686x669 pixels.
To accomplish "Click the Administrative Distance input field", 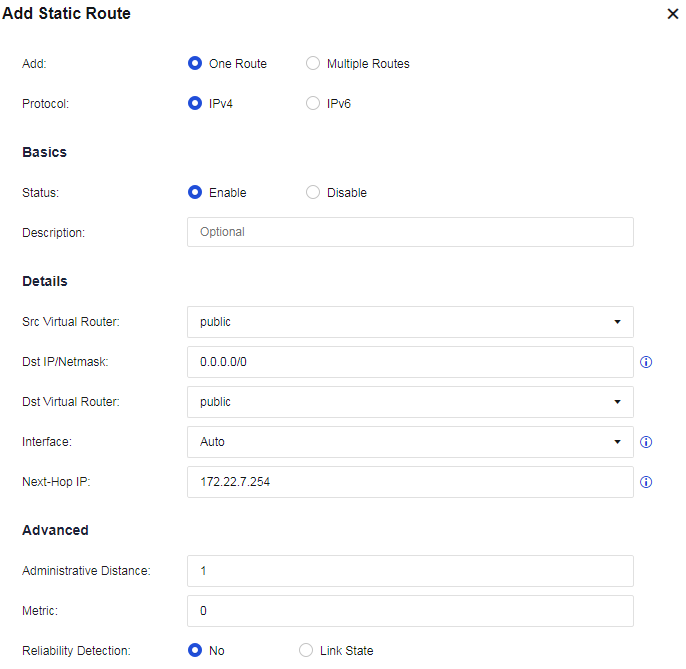I will tap(410, 571).
